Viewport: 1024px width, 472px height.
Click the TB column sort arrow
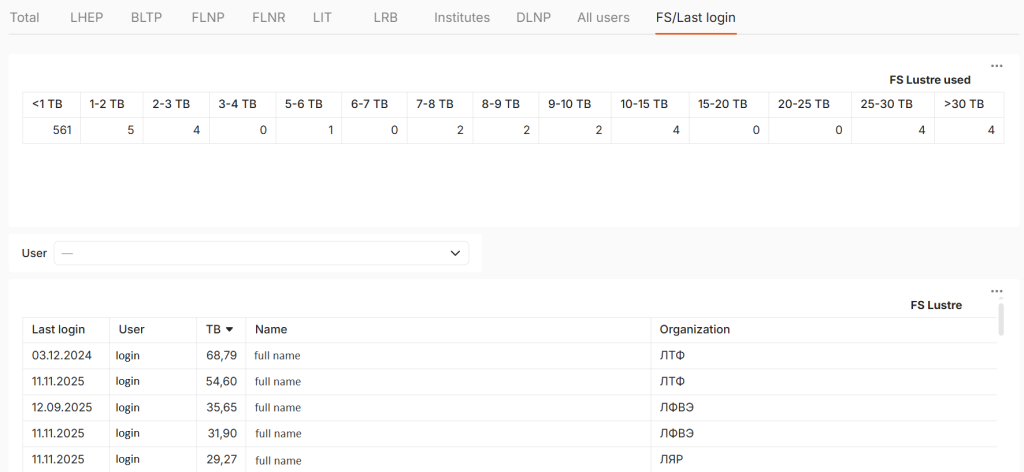click(229, 330)
